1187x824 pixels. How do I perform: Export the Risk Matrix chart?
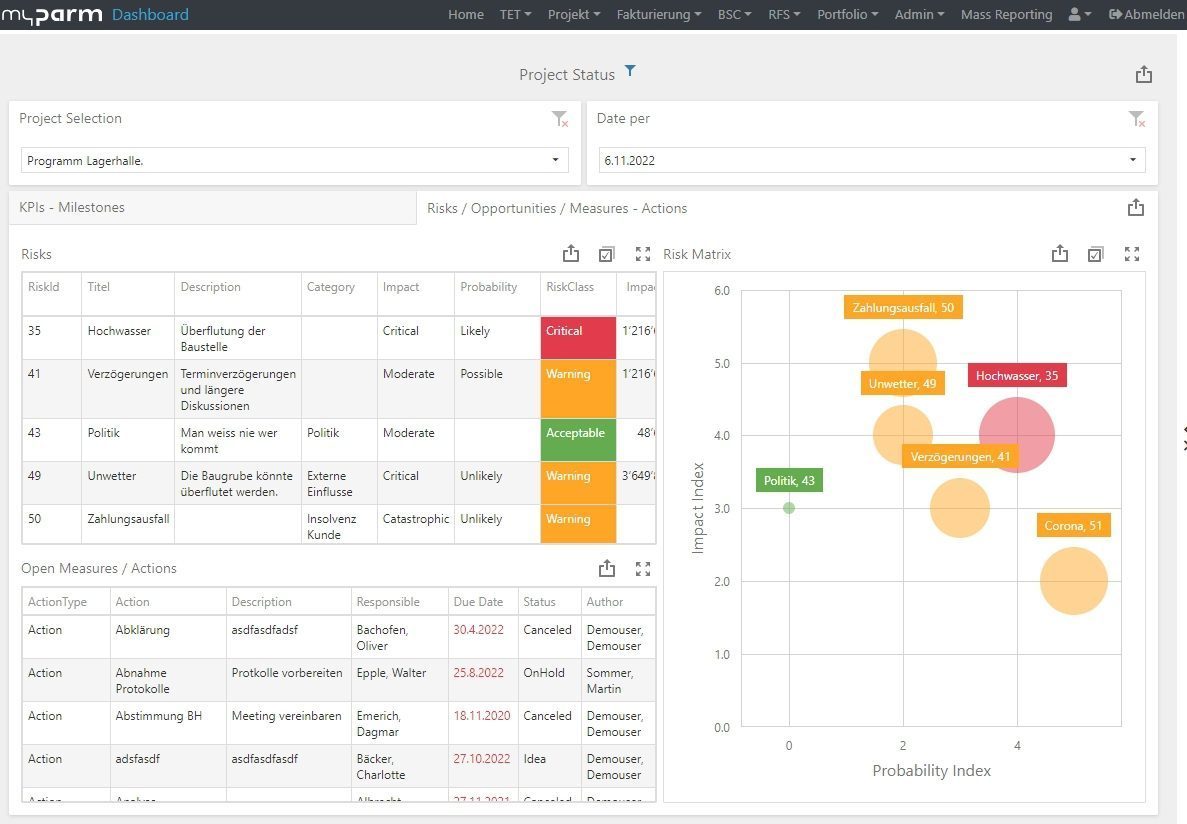tap(1060, 254)
